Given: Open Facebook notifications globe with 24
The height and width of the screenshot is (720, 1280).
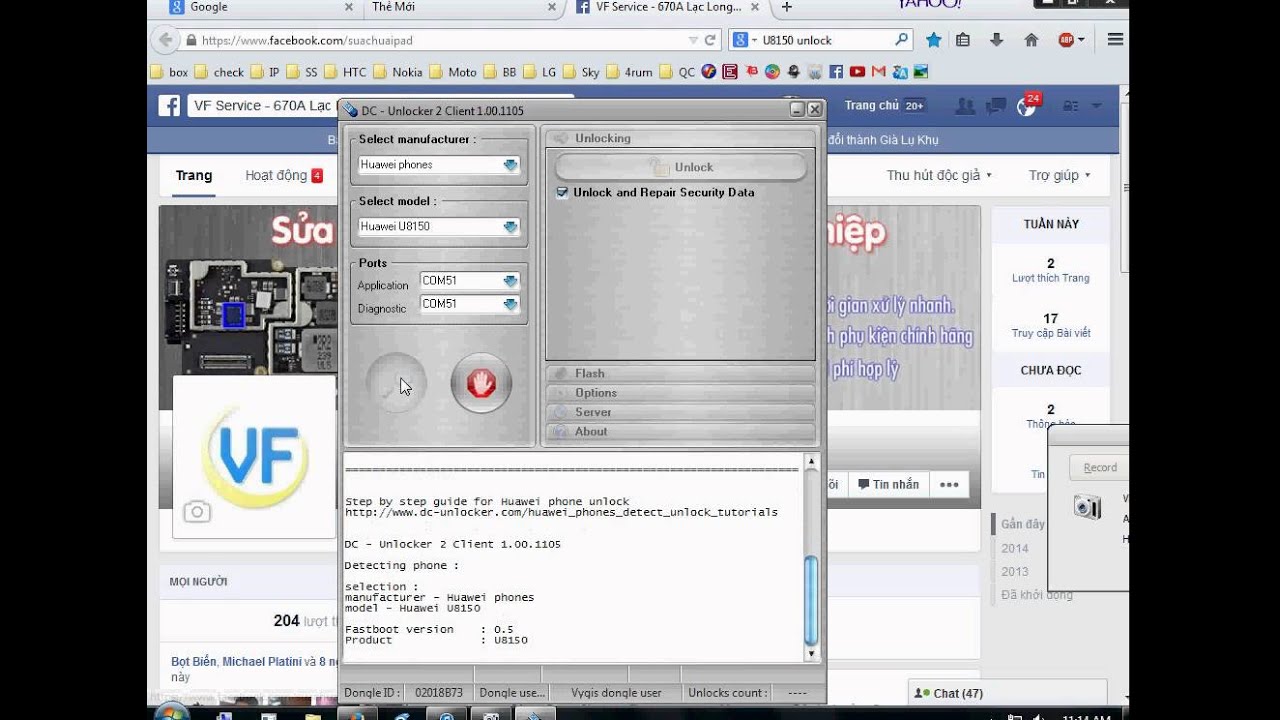Looking at the screenshot, I should [1027, 105].
